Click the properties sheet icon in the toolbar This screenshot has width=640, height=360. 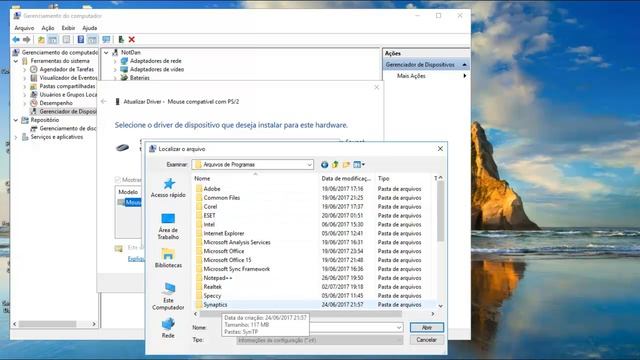point(66,40)
